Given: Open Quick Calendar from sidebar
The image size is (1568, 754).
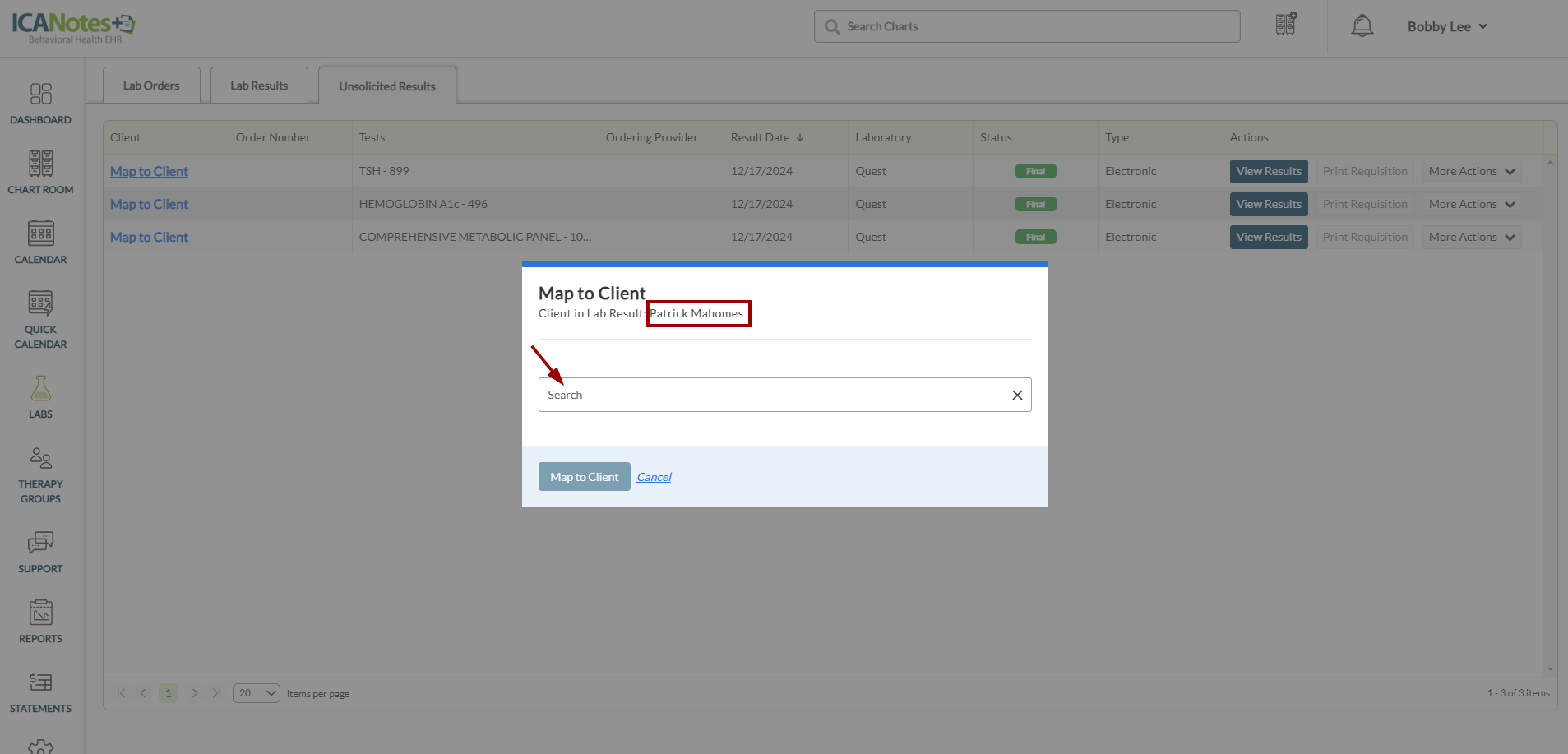Looking at the screenshot, I should point(40,319).
